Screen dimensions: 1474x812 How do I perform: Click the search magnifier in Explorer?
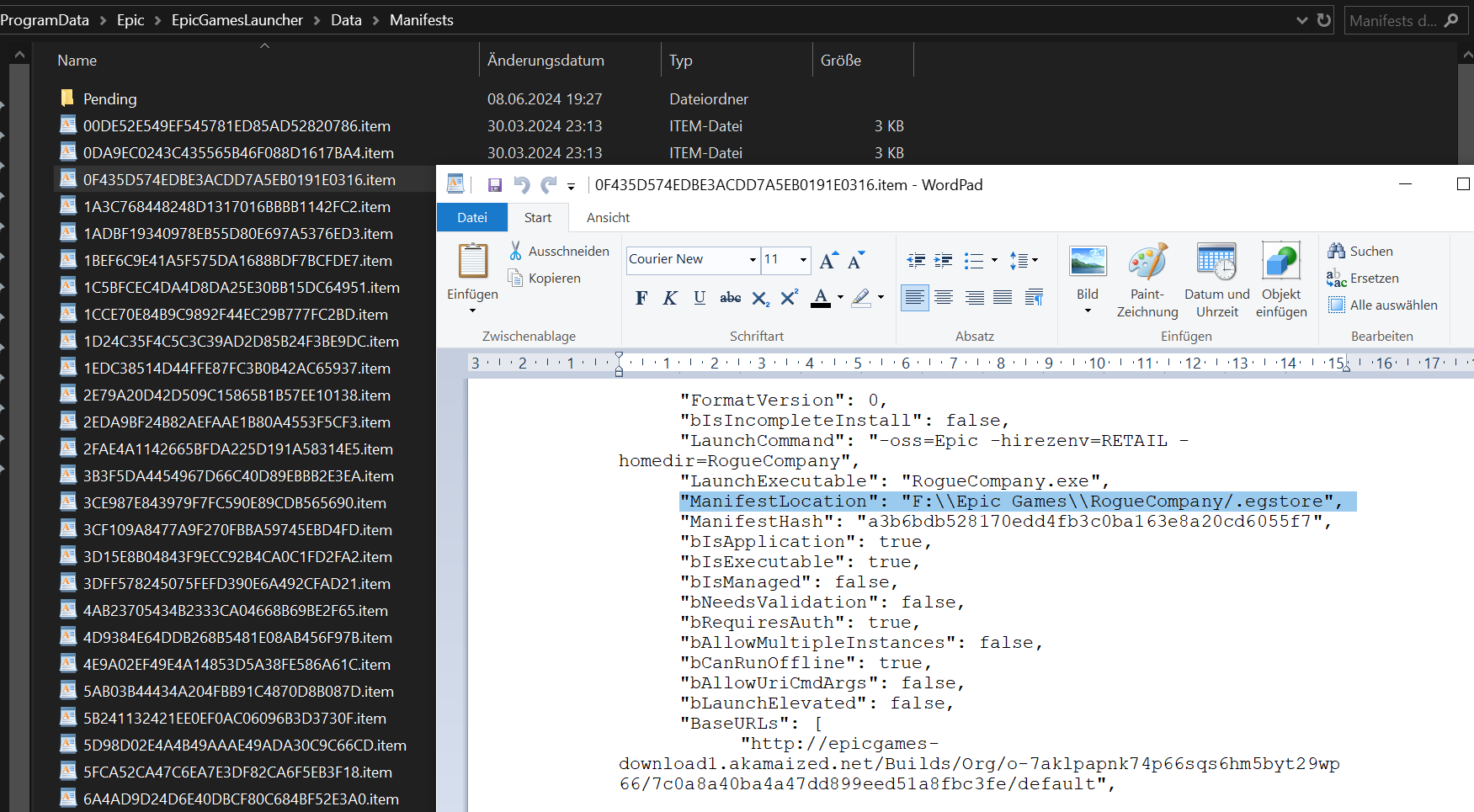1451,20
